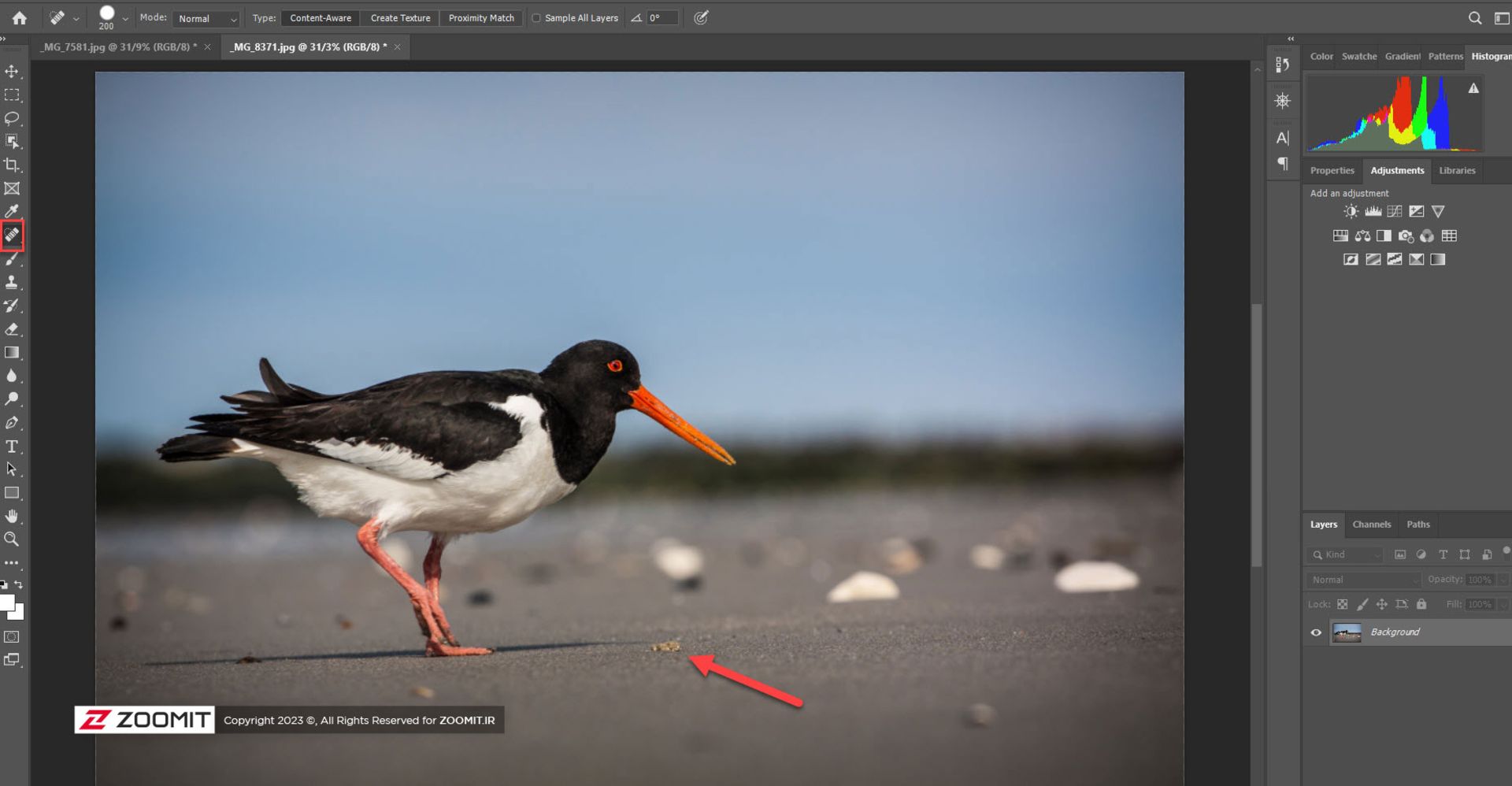1512x786 pixels.
Task: Click the Proximity Match type button
Action: pos(481,18)
